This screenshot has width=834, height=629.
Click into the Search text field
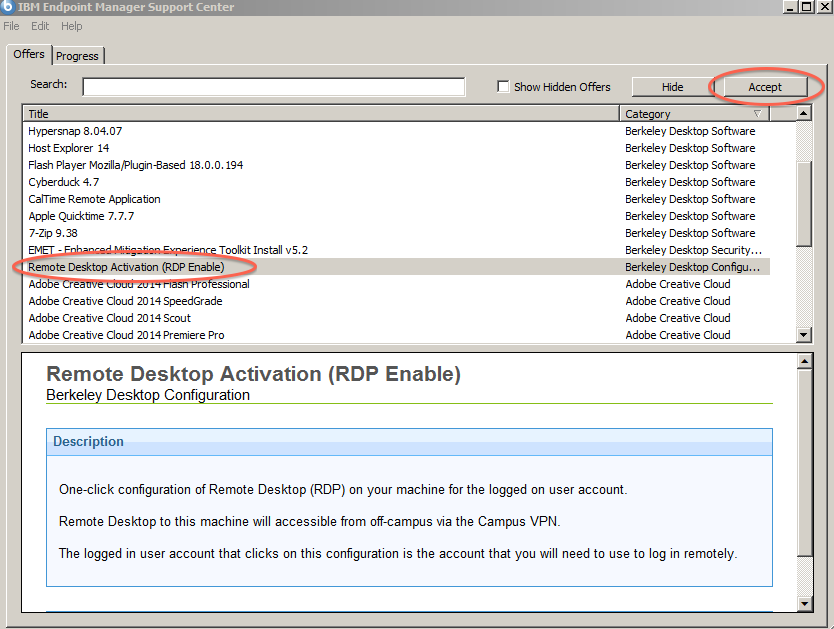pos(273,87)
